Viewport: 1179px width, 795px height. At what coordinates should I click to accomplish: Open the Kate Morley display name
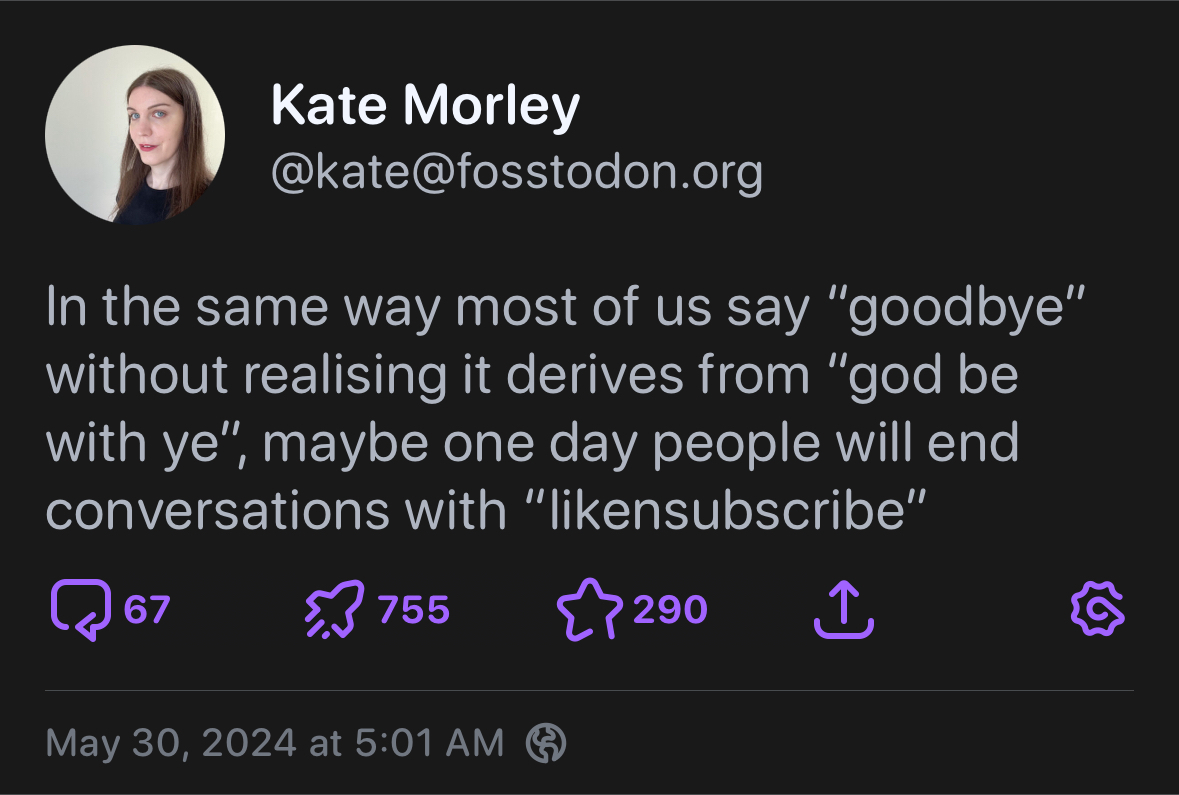pyautogui.click(x=426, y=105)
